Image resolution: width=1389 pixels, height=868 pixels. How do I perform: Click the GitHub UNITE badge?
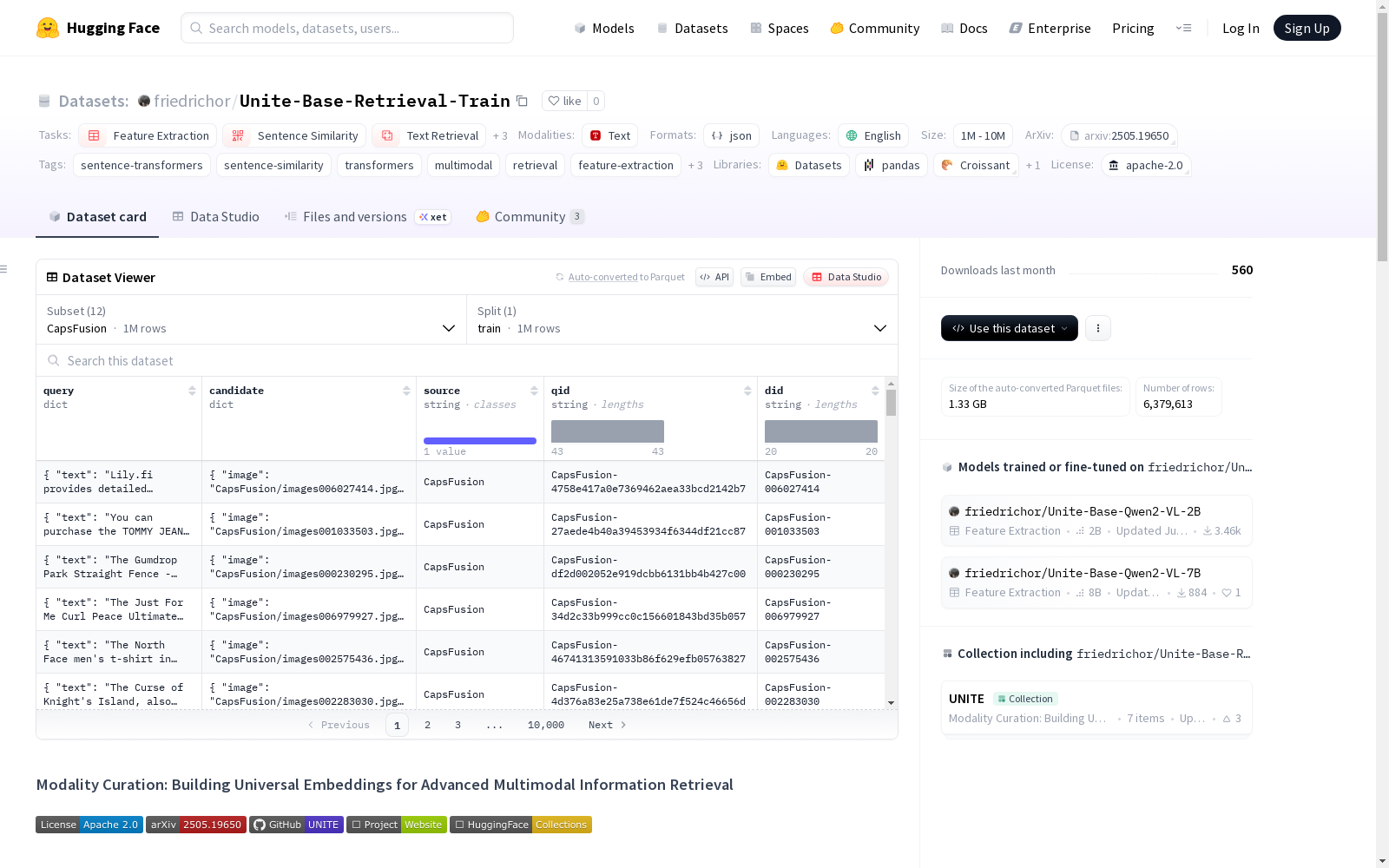(297, 825)
